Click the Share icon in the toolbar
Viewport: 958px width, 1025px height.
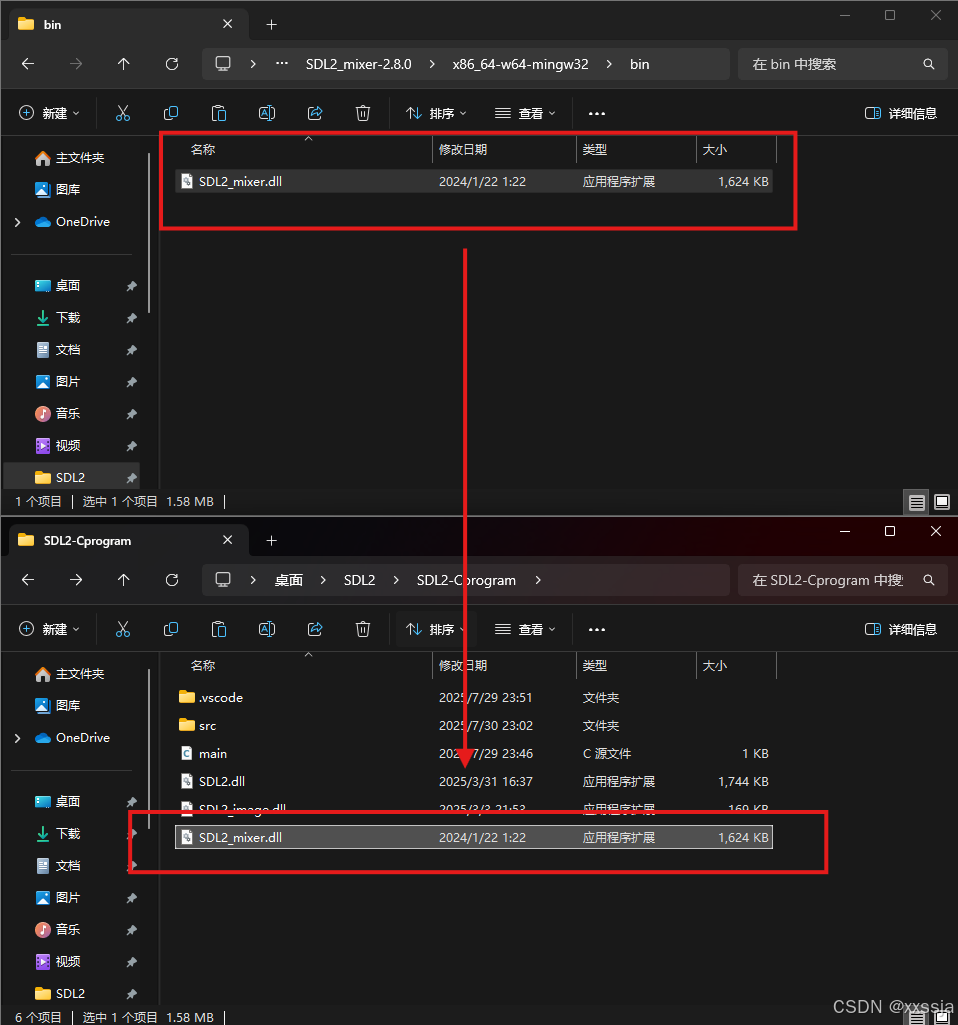coord(315,113)
